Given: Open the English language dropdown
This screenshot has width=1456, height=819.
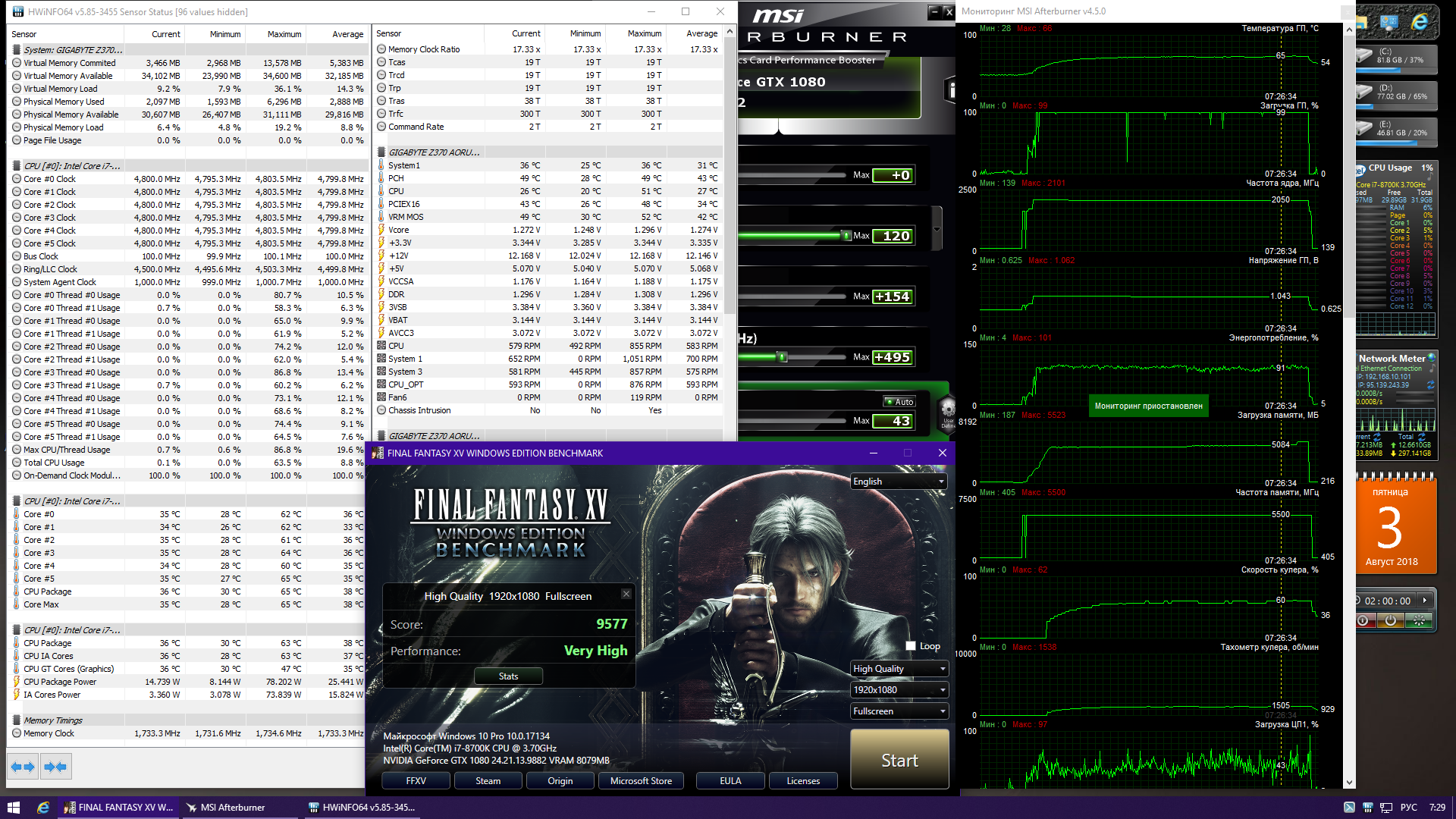Looking at the screenshot, I should (x=899, y=482).
